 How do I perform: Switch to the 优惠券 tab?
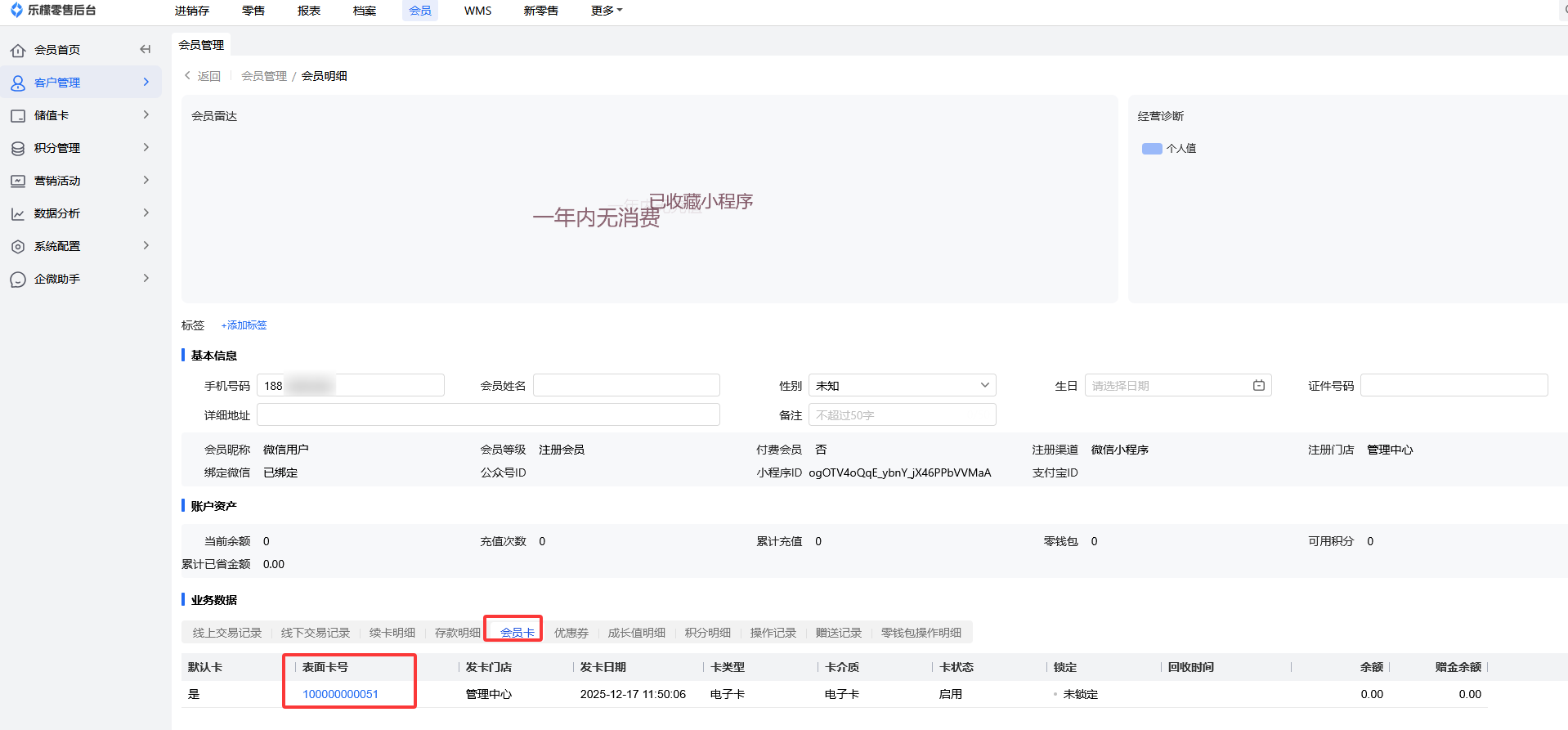click(571, 633)
